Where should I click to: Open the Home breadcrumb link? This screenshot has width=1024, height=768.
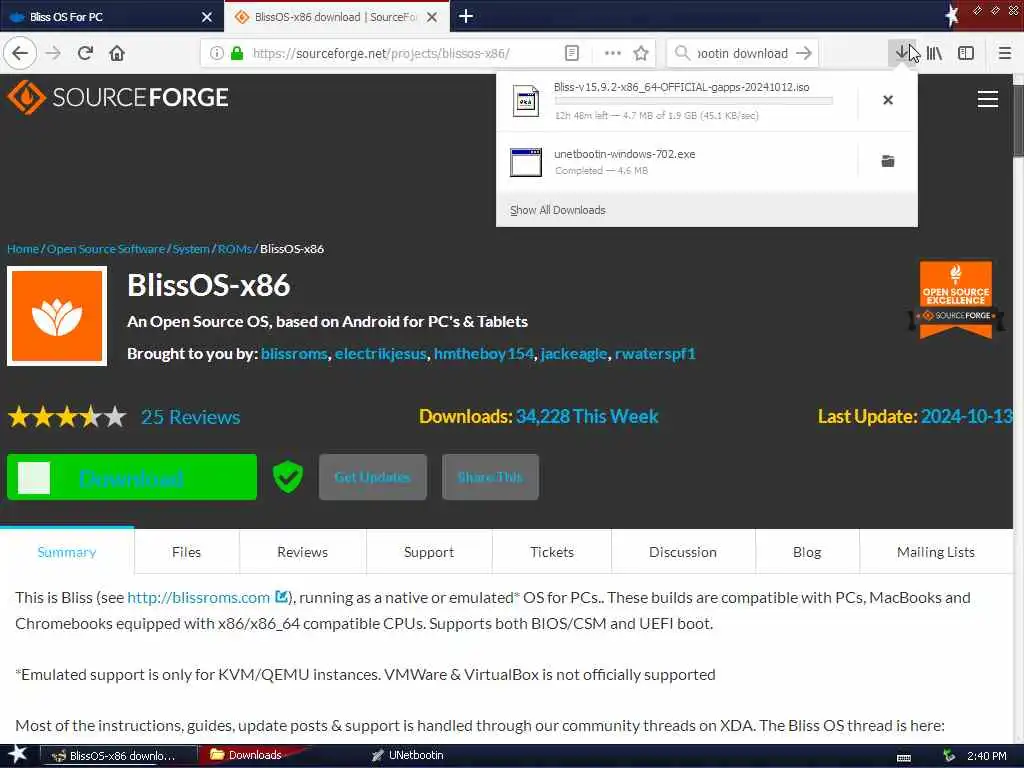pyautogui.click(x=23, y=249)
